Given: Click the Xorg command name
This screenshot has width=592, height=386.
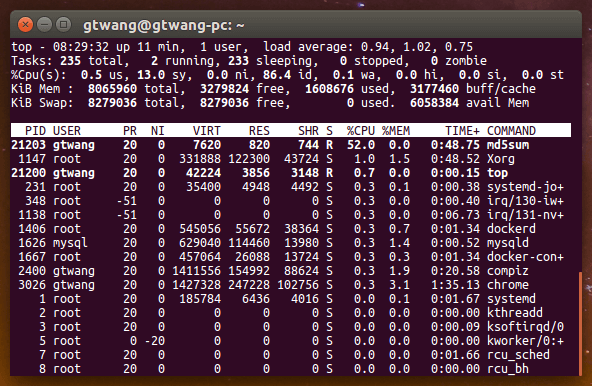Looking at the screenshot, I should [x=501, y=159].
